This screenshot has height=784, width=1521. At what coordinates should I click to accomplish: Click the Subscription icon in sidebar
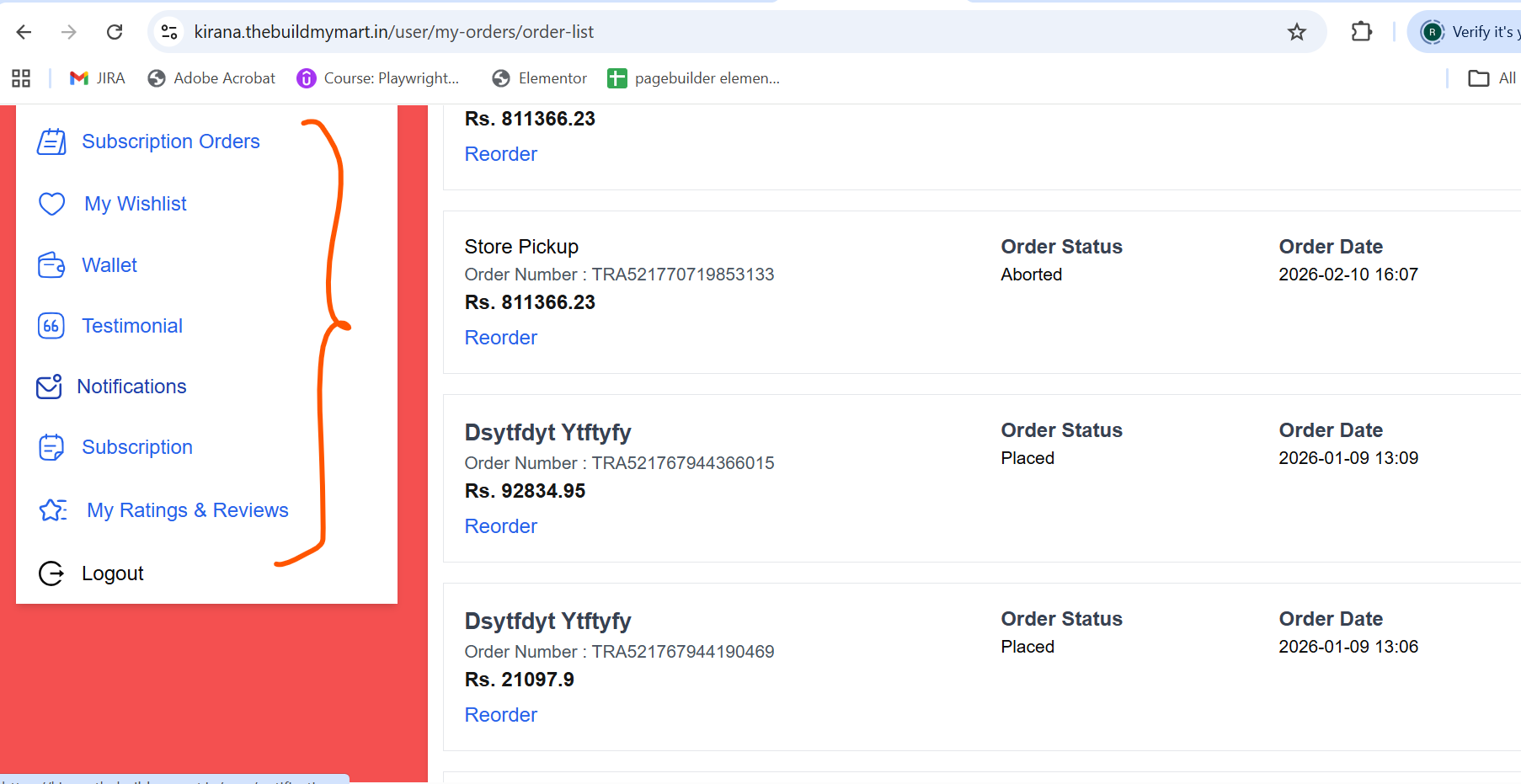coord(51,447)
